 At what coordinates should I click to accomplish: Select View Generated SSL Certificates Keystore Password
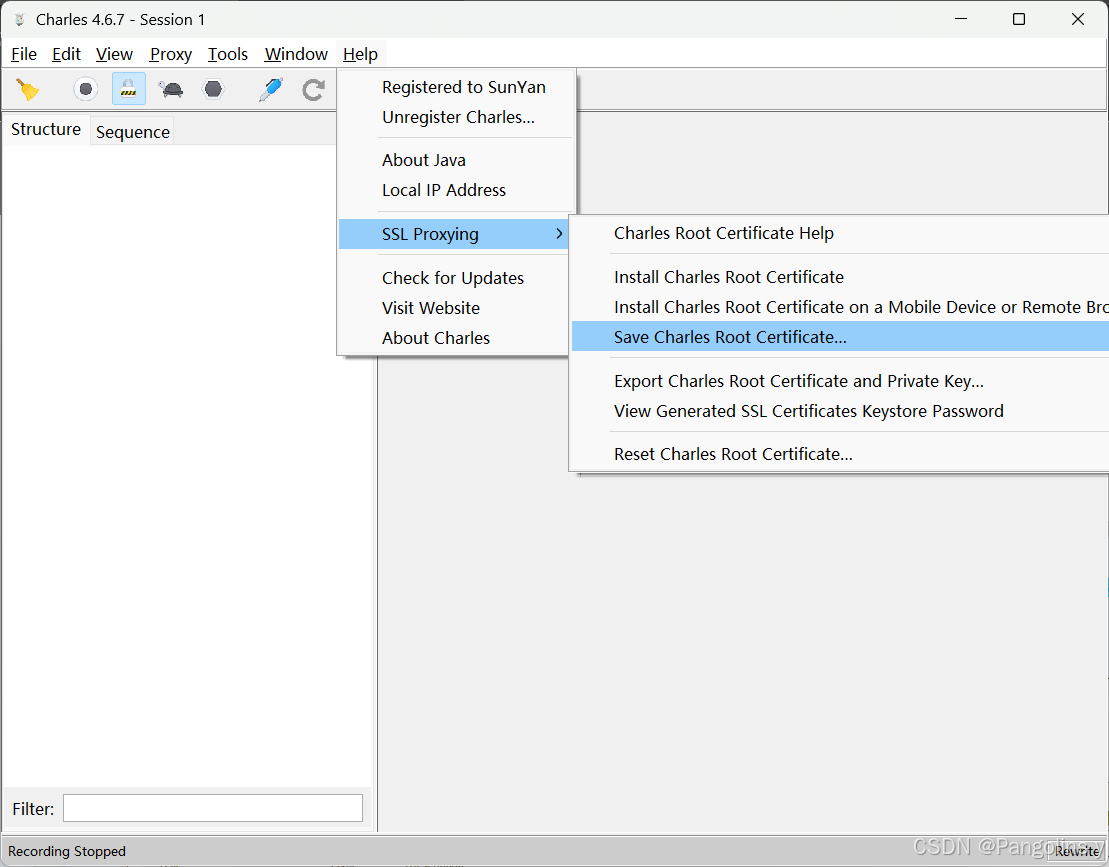[840, 411]
